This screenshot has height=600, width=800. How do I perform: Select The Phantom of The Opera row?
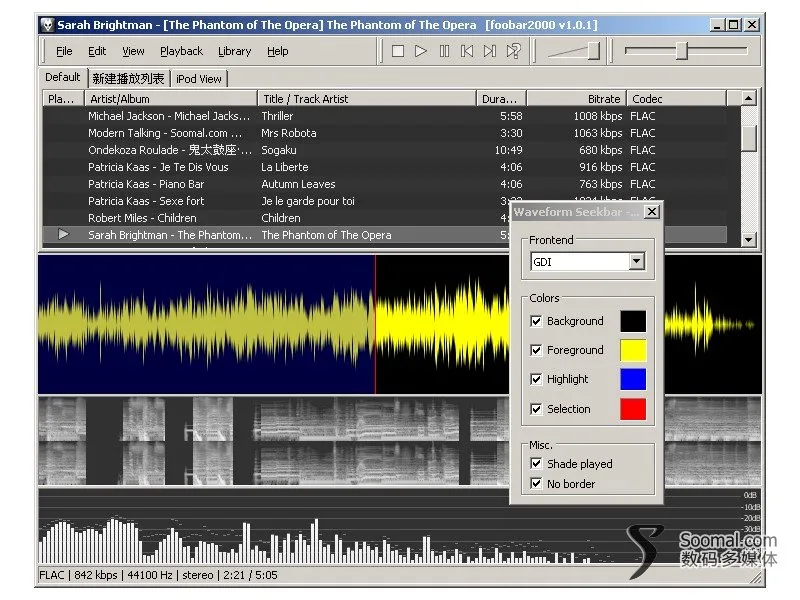(276, 235)
